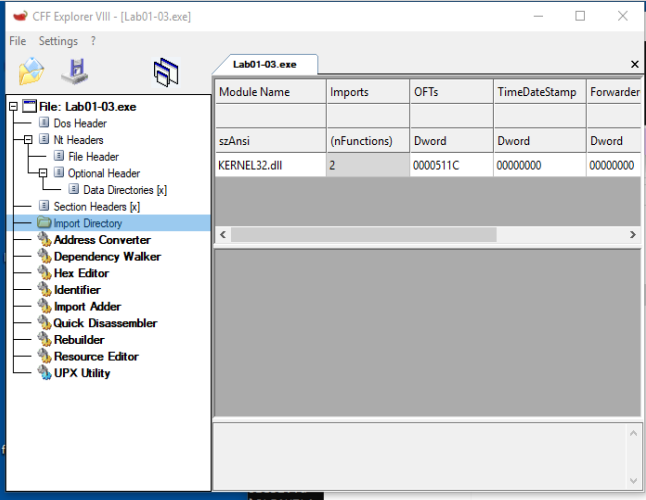The image size is (646, 500).
Task: Click the Import Directory folder icon
Action: pos(44,223)
